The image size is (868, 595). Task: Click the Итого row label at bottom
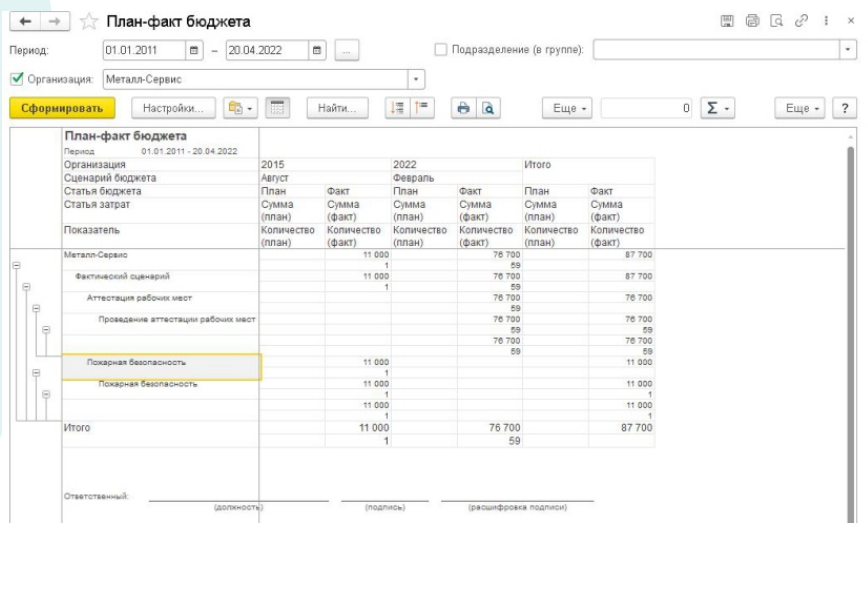point(76,428)
